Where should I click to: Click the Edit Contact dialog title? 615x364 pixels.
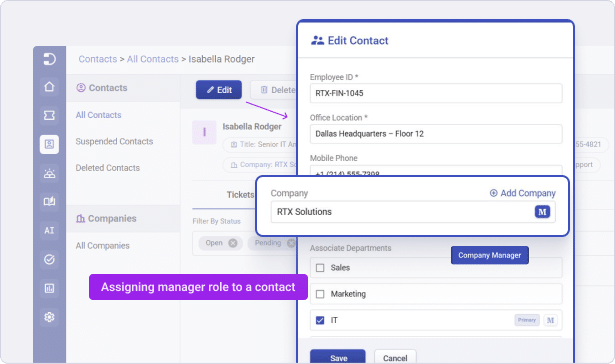click(x=358, y=40)
